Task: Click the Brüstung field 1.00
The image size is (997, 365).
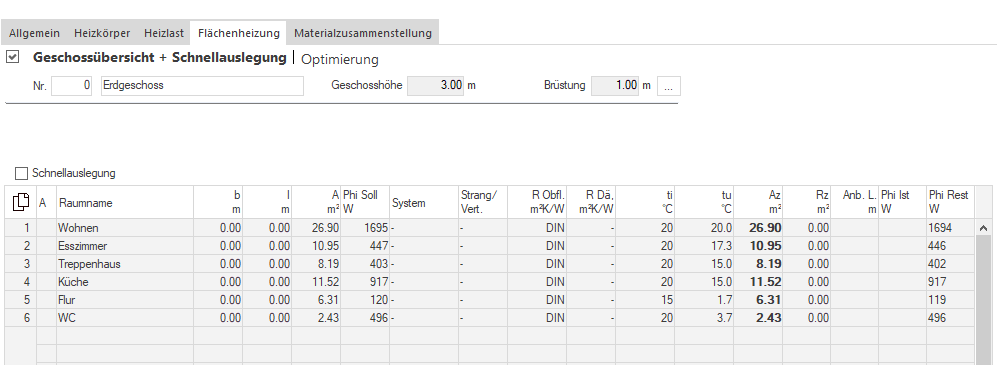Action: [615, 85]
